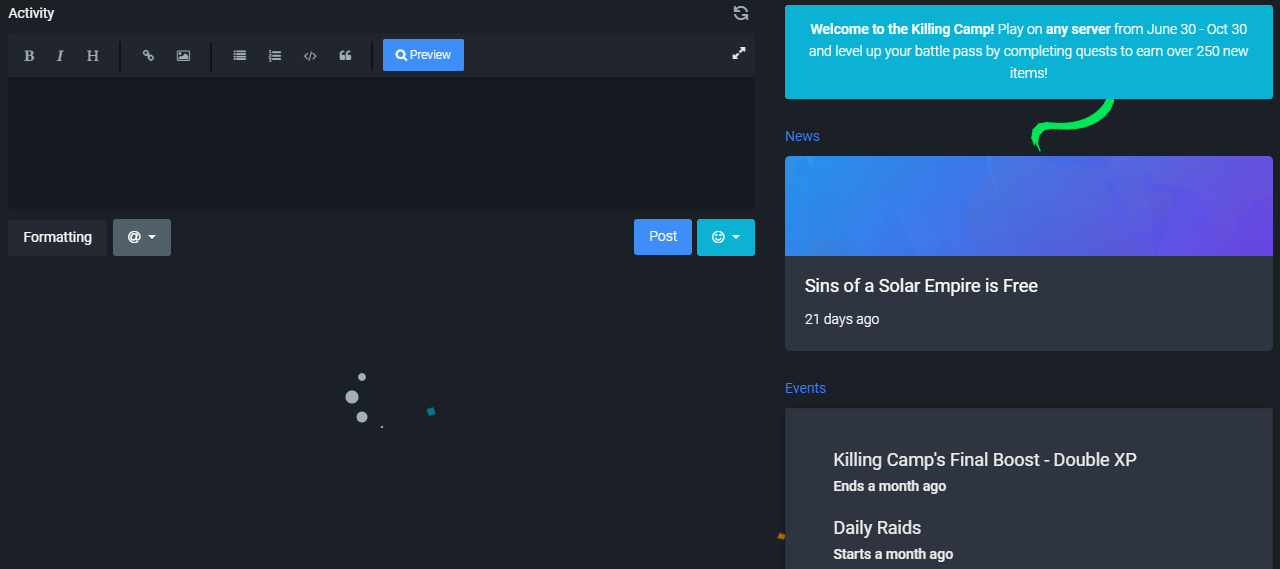1280x569 pixels.
Task: Expand the editor to fullscreen
Action: (739, 53)
